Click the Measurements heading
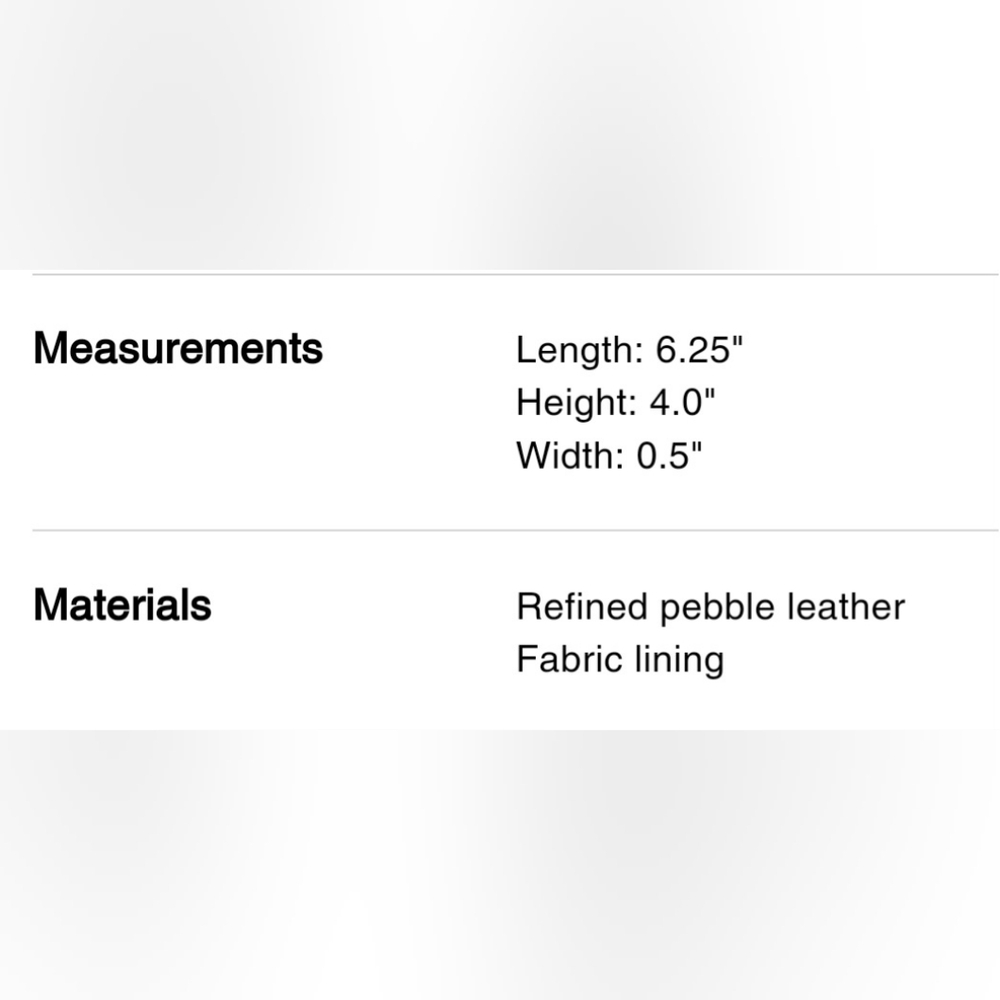This screenshot has height=1000, width=1000. click(x=178, y=349)
